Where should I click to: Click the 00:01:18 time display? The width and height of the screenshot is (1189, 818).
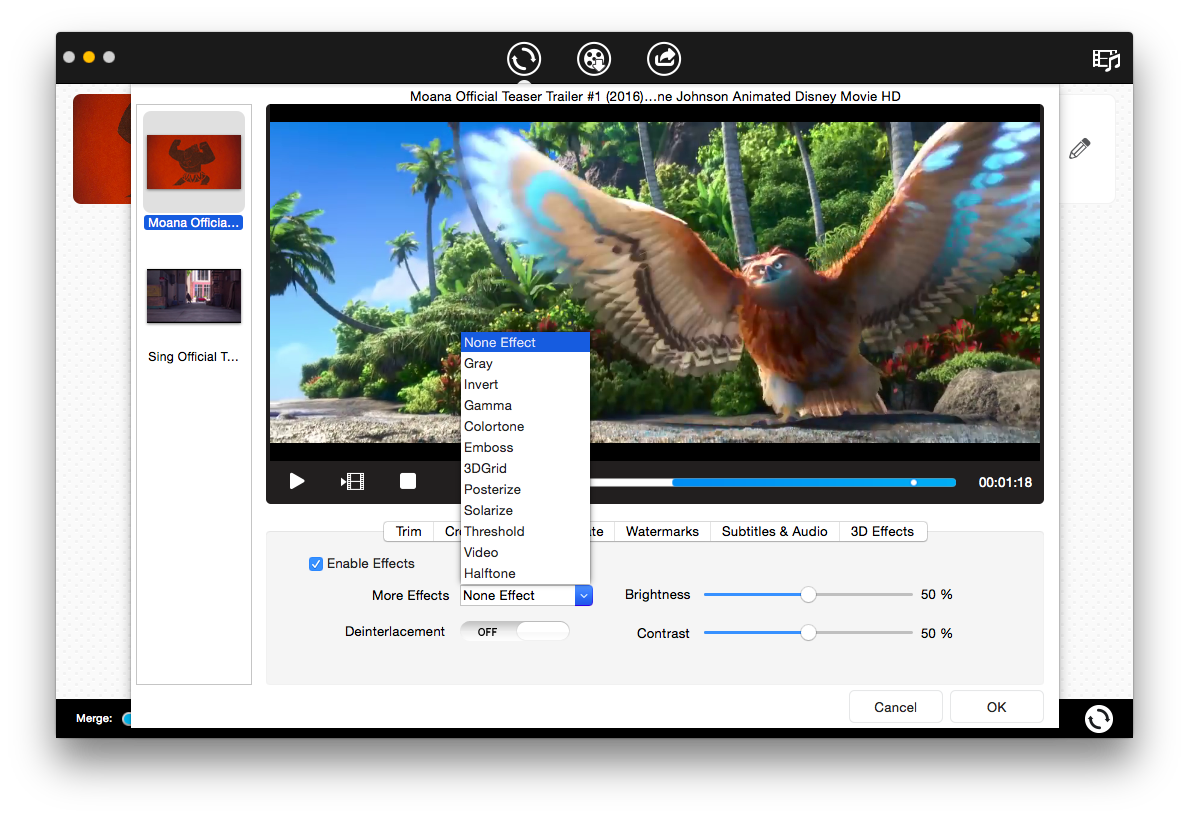point(1005,483)
